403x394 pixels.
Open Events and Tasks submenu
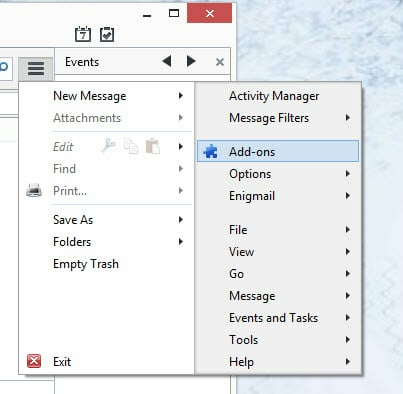pos(278,318)
